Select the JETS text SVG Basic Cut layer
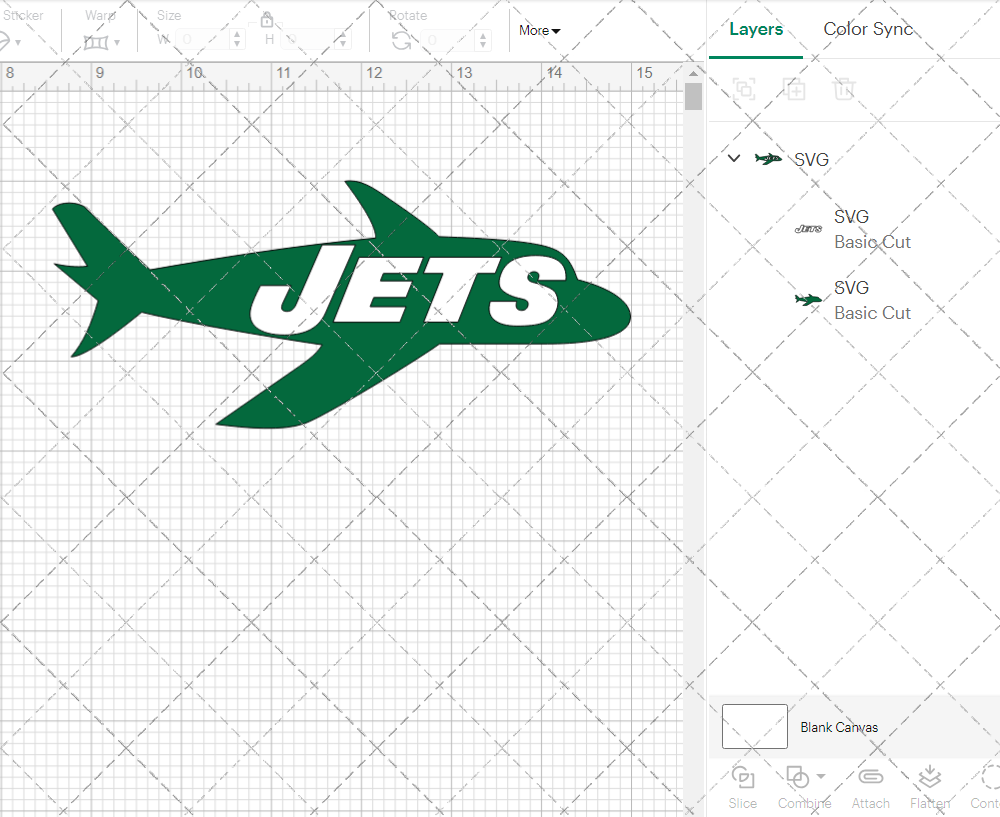The width and height of the screenshot is (1000, 817). (854, 230)
